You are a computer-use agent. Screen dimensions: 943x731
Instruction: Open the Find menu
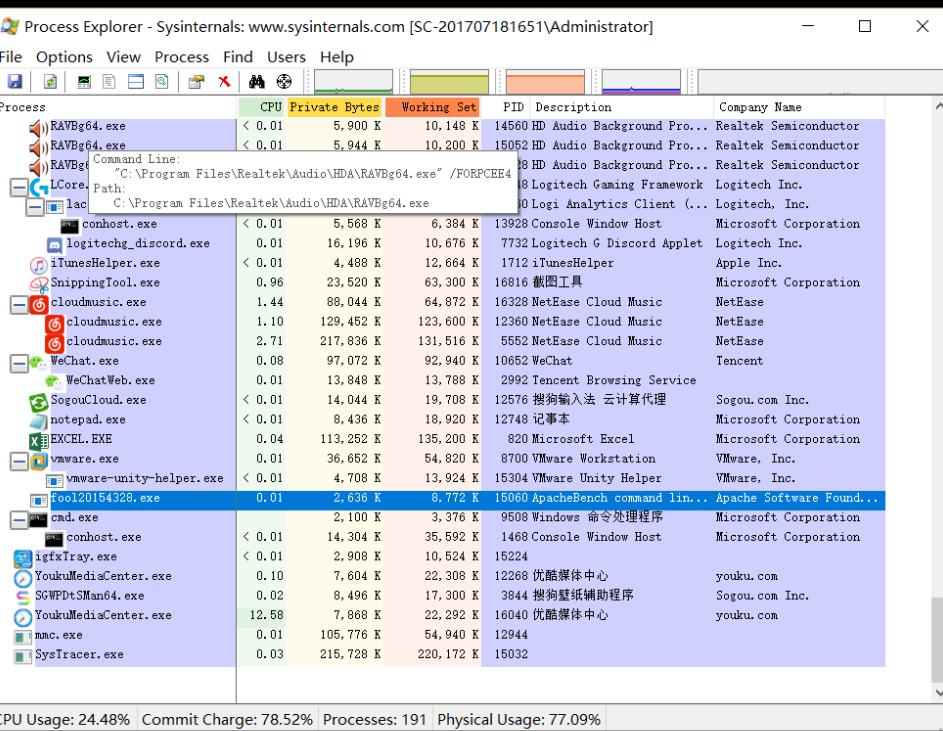click(x=238, y=57)
